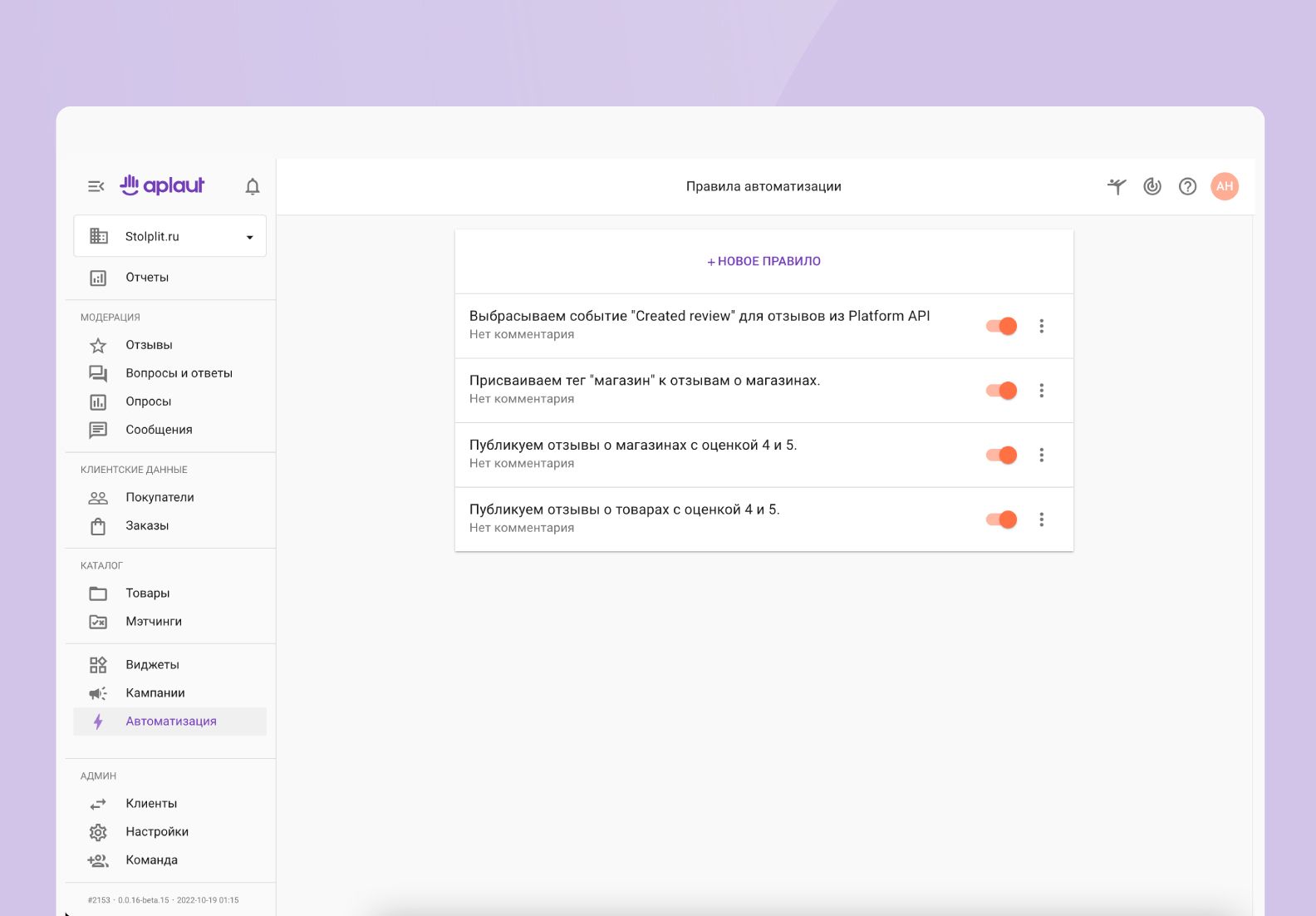Click the + НОВОЕ ПРАВИЛО button

click(x=764, y=261)
